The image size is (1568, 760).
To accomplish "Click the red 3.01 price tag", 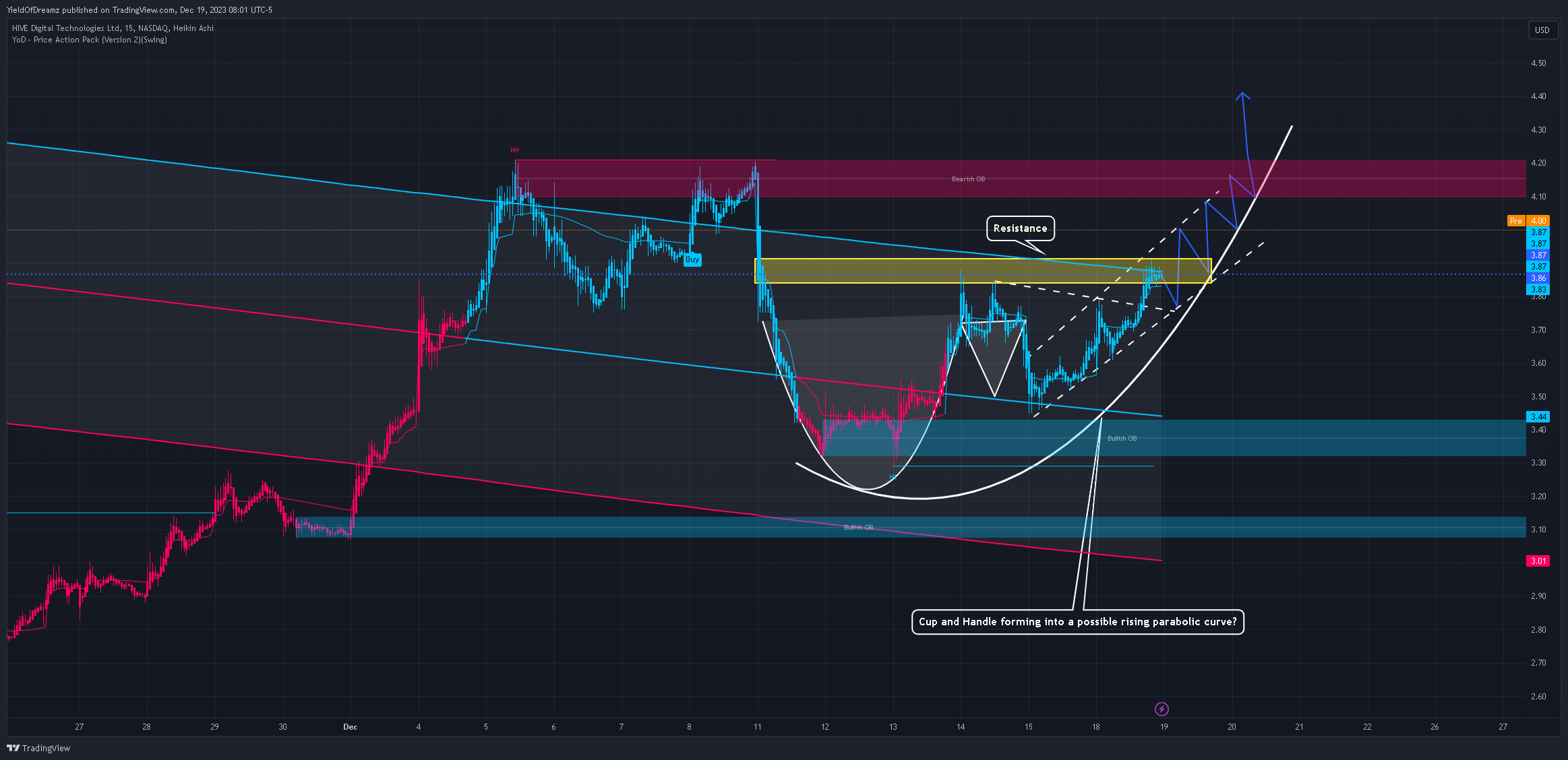I will [1538, 561].
